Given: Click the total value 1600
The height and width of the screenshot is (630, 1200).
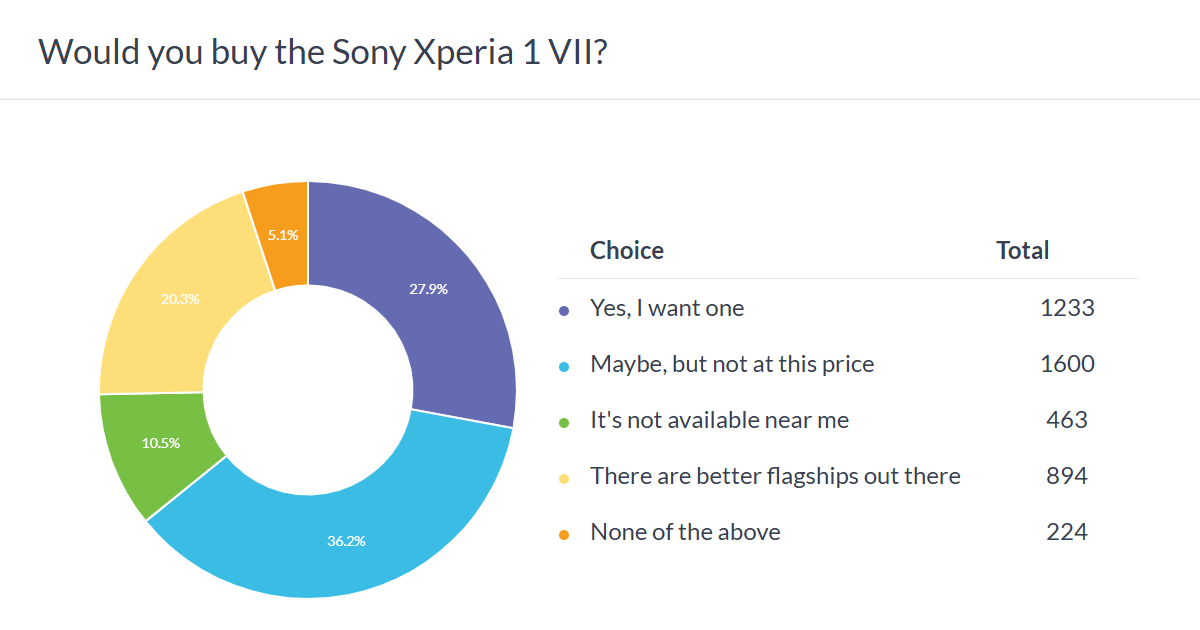Looking at the screenshot, I should click(1067, 364).
